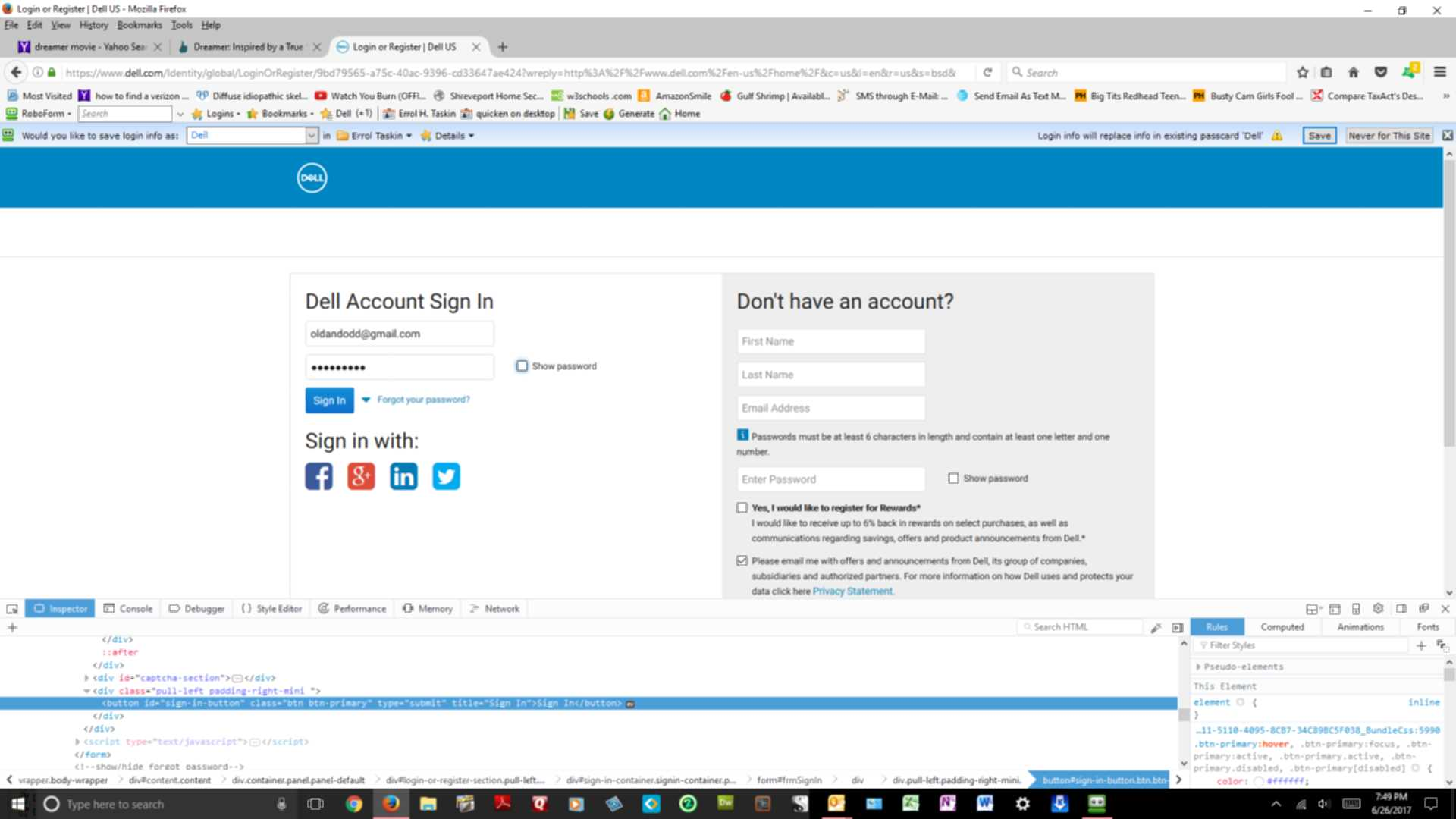This screenshot has width=1456, height=819.
Task: Open Firefox home page icon
Action: click(1354, 72)
